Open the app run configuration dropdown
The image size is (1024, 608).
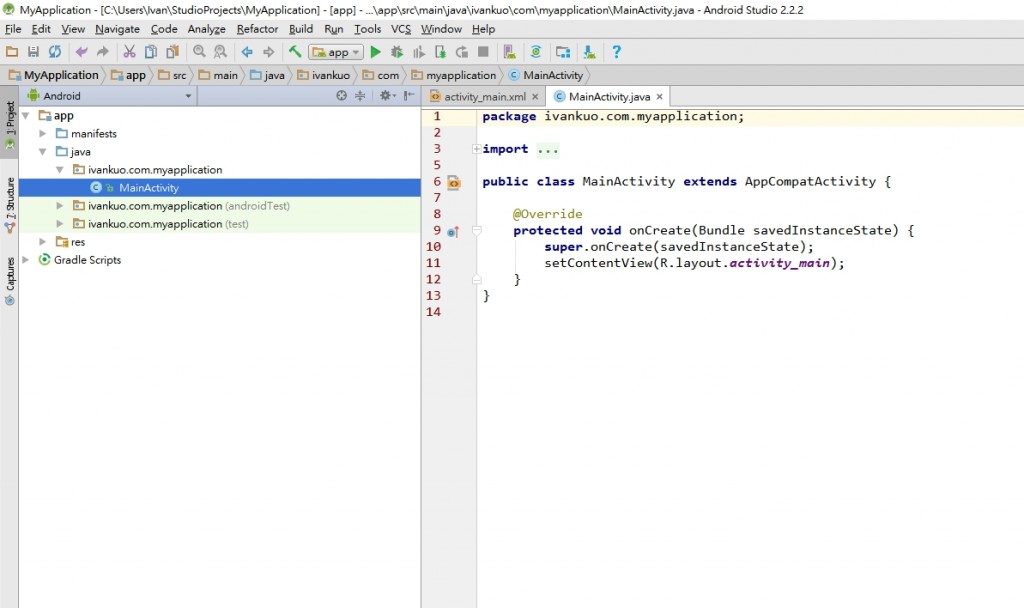click(x=336, y=52)
